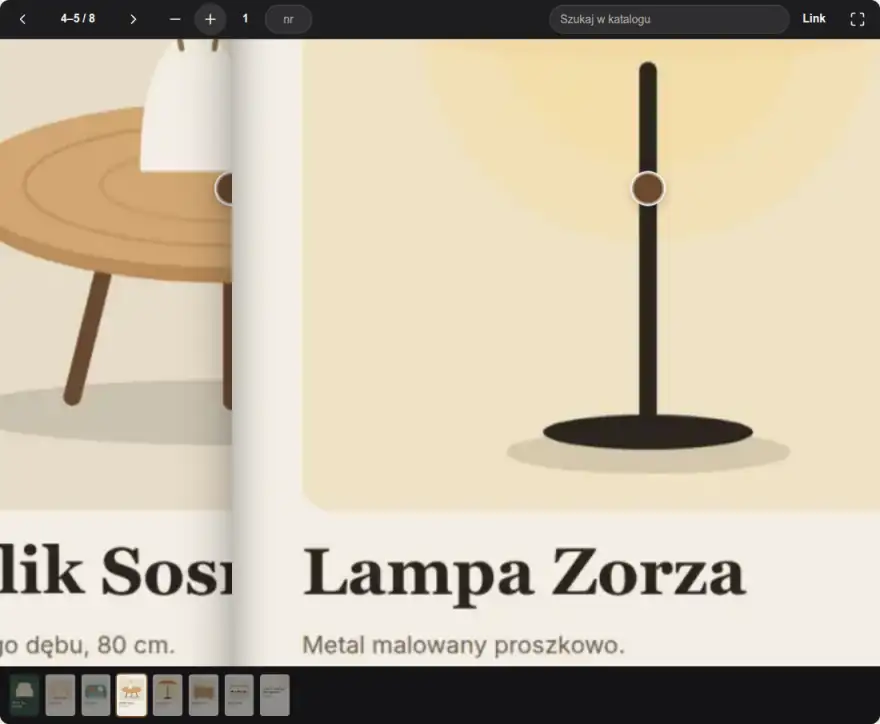Viewport: 880px width, 724px height.
Task: Select the second page thumbnail
Action: click(x=60, y=695)
